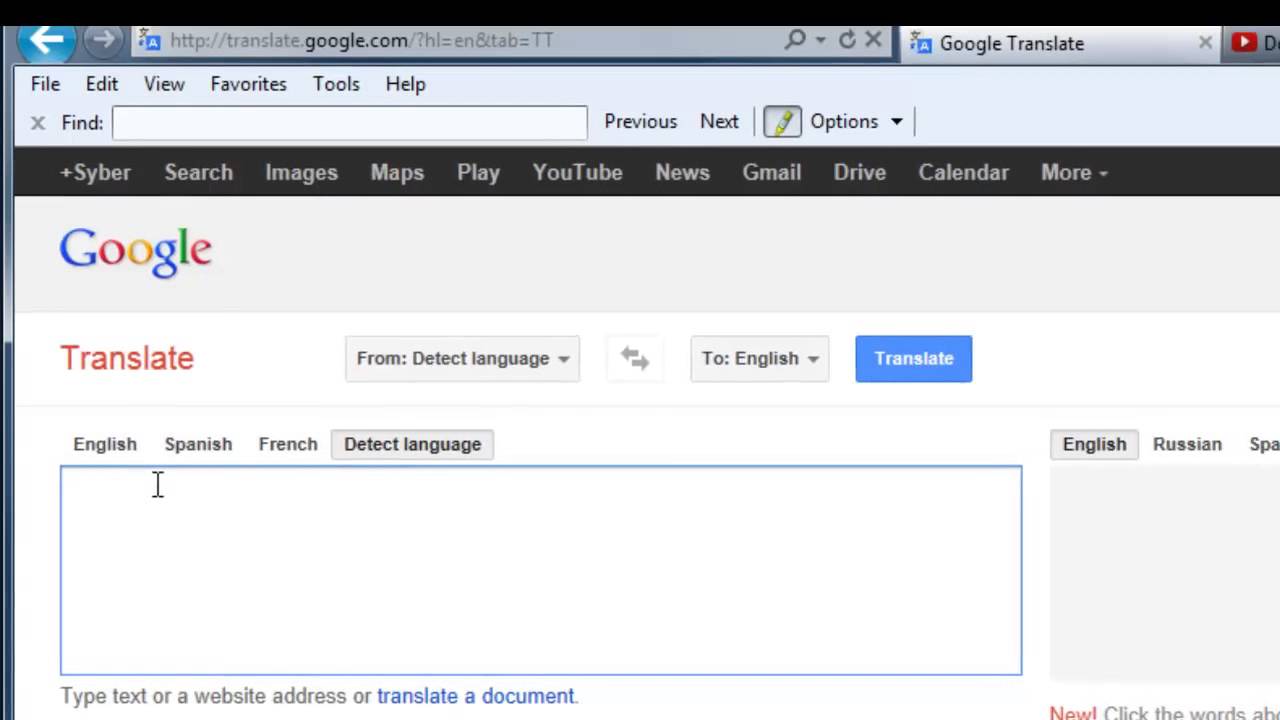The height and width of the screenshot is (720, 1280).
Task: Refresh the page with the reload icon
Action: point(847,40)
